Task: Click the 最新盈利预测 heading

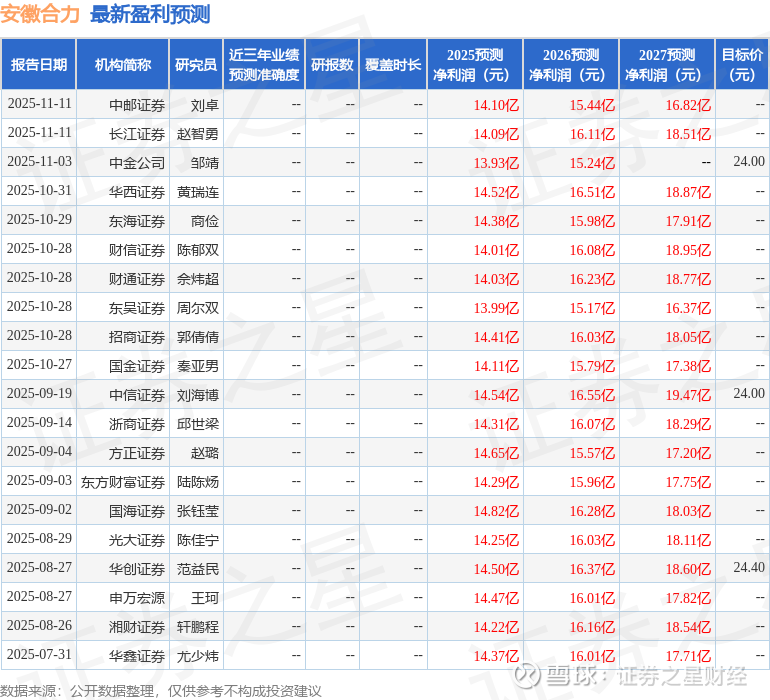Action: click(150, 14)
